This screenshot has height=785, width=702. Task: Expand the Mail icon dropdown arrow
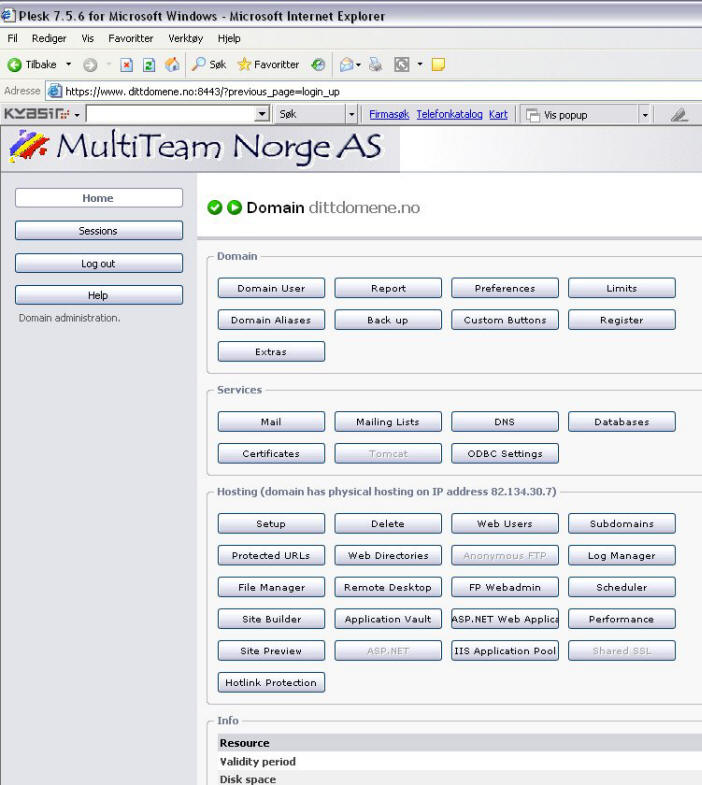[359, 65]
